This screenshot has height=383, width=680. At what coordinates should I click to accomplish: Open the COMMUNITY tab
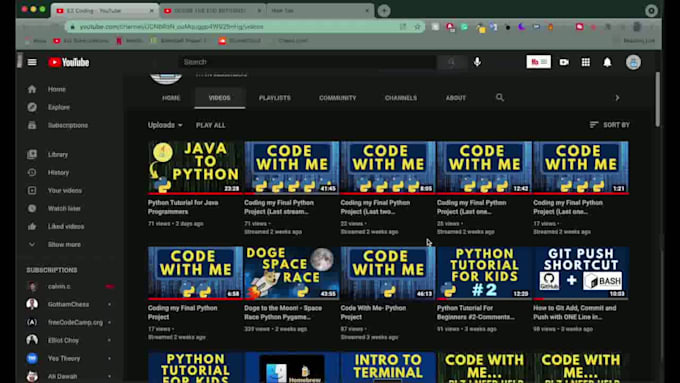(x=337, y=98)
